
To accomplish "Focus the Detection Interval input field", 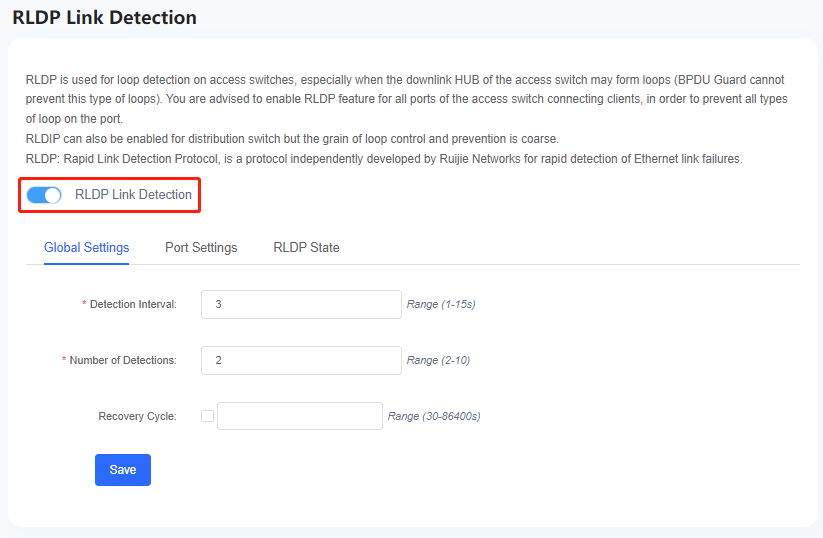I will tap(301, 304).
